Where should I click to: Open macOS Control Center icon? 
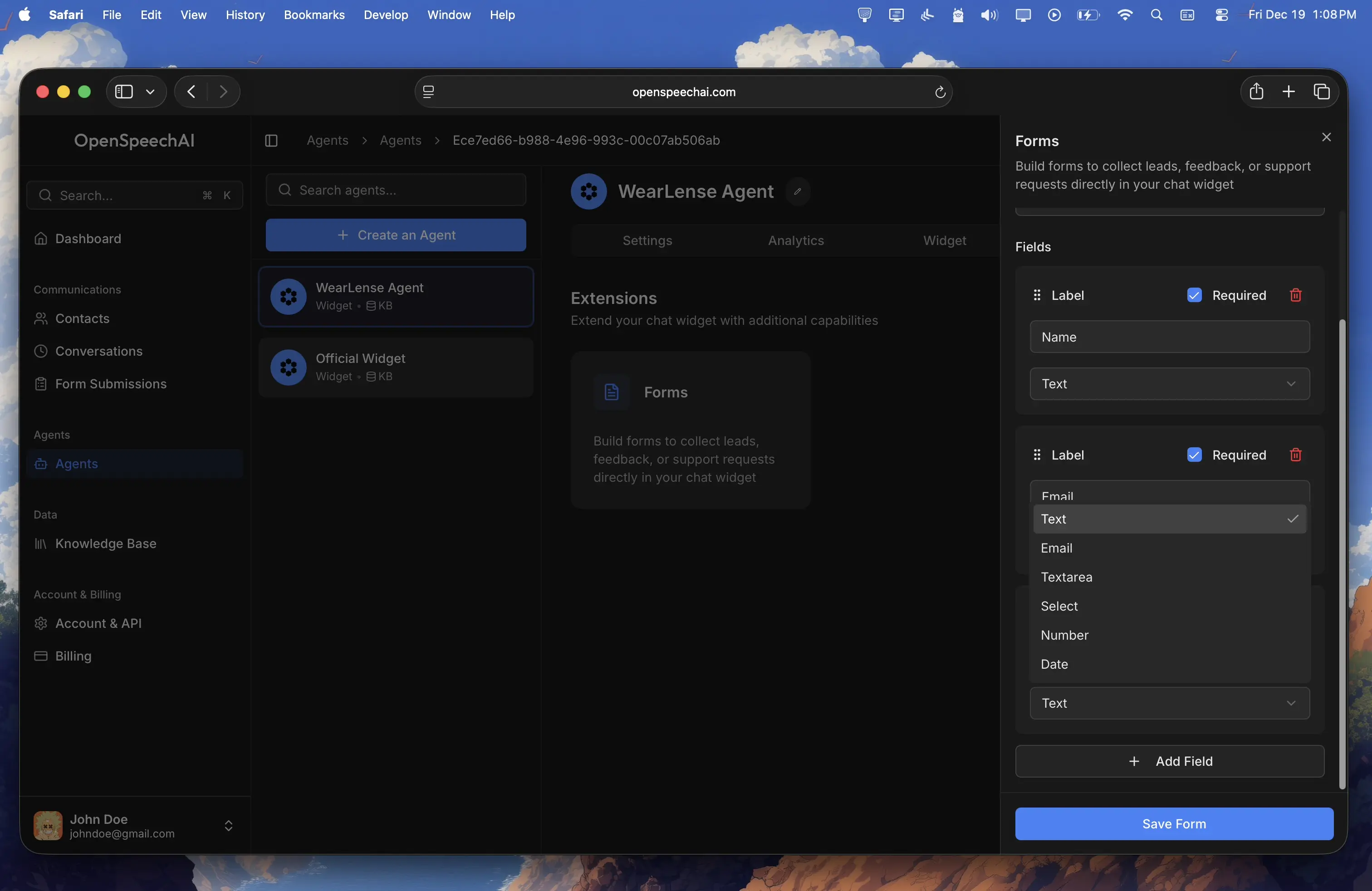tap(1221, 15)
